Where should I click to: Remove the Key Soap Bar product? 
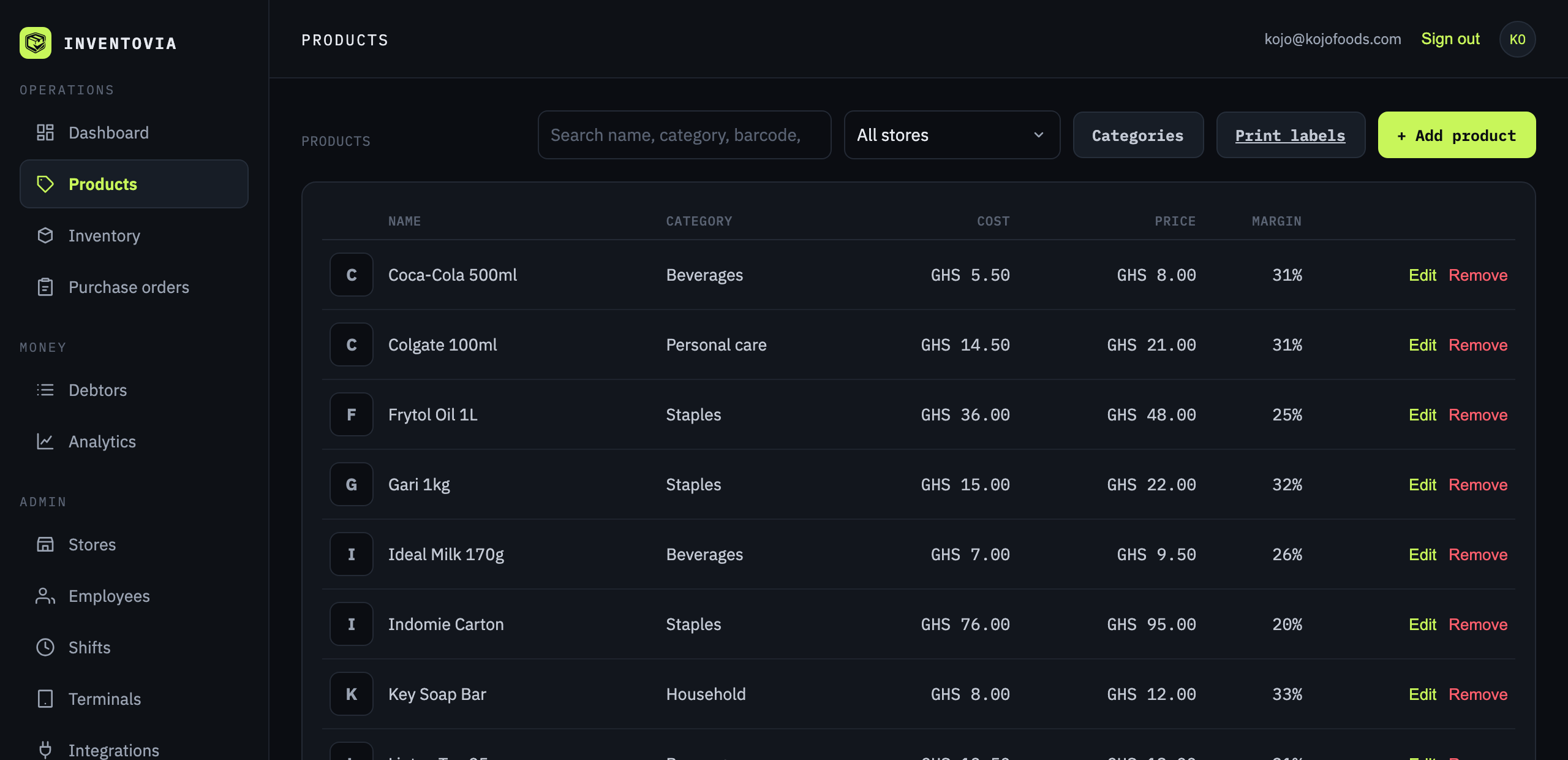[x=1478, y=694]
